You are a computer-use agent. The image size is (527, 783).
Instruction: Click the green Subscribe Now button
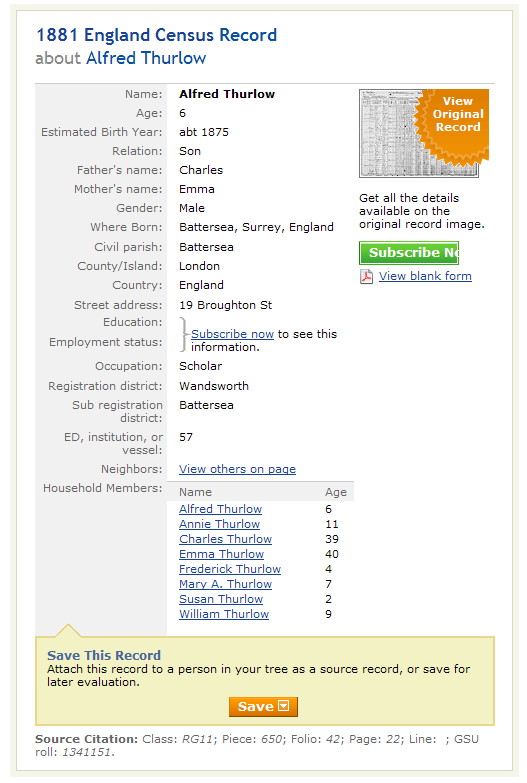click(409, 253)
